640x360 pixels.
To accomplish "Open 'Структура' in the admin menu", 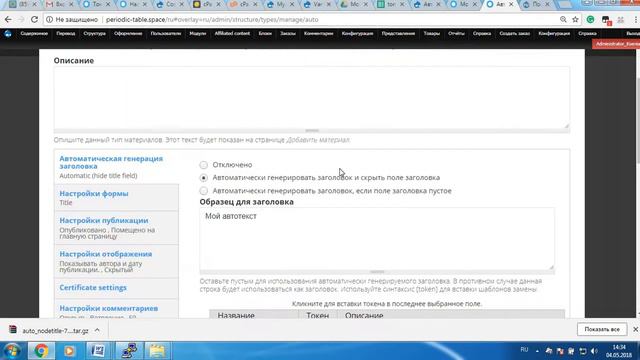I will (x=94, y=33).
